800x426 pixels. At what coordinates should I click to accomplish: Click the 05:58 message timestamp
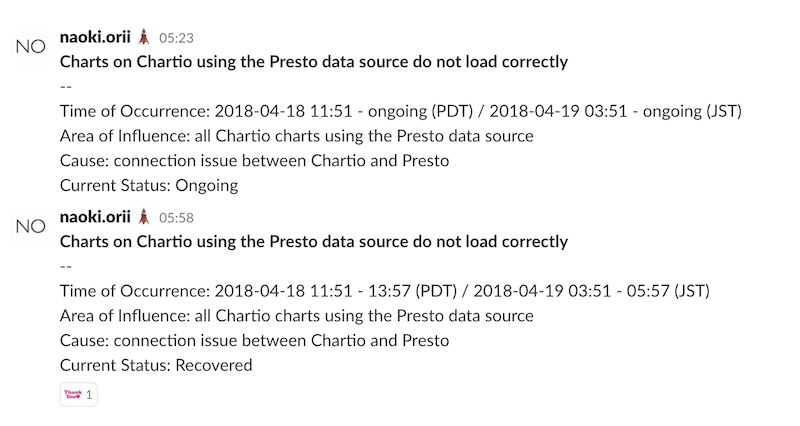tap(176, 218)
